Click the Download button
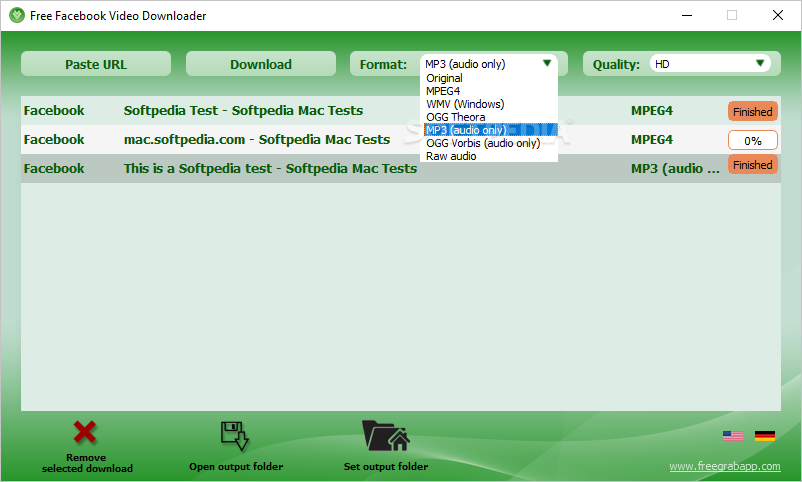This screenshot has height=482, width=802. click(x=261, y=64)
